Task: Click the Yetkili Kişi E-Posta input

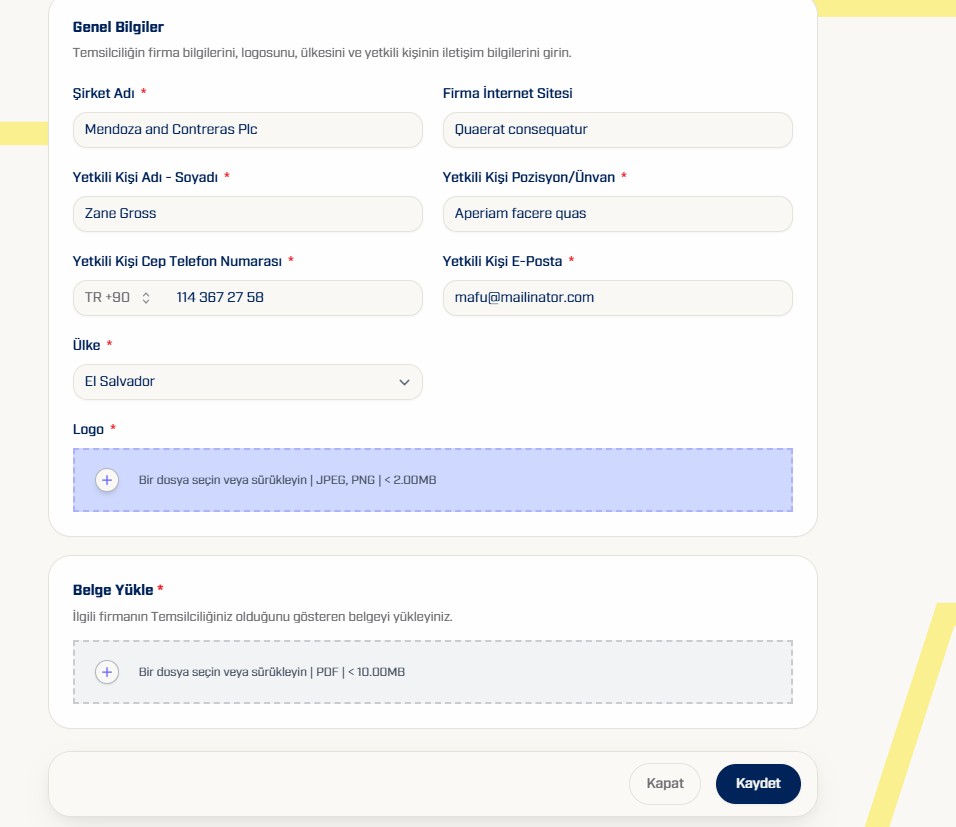Action: (x=618, y=298)
